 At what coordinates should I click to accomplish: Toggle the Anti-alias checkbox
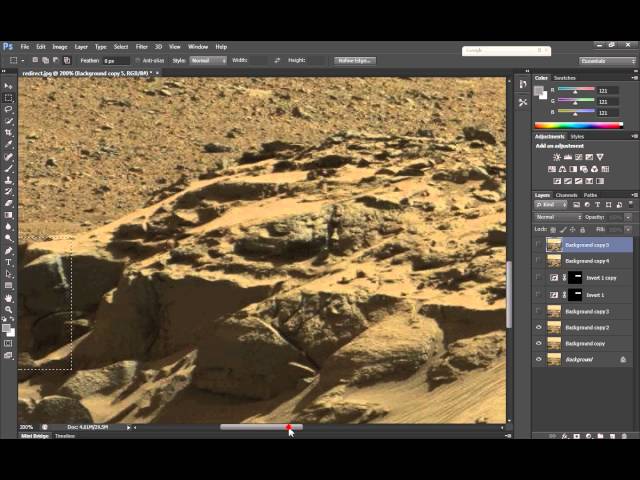pyautogui.click(x=138, y=60)
